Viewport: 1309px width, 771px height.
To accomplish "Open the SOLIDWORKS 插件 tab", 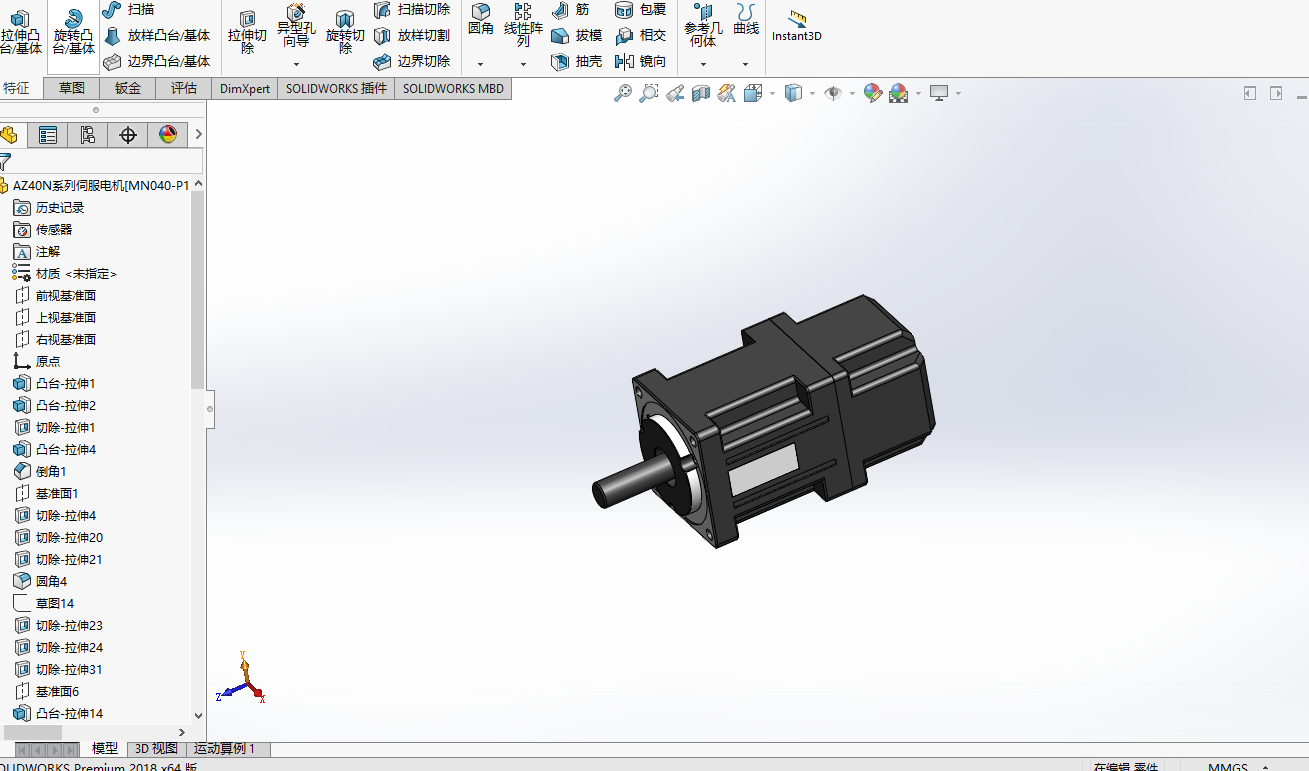I will click(x=336, y=88).
